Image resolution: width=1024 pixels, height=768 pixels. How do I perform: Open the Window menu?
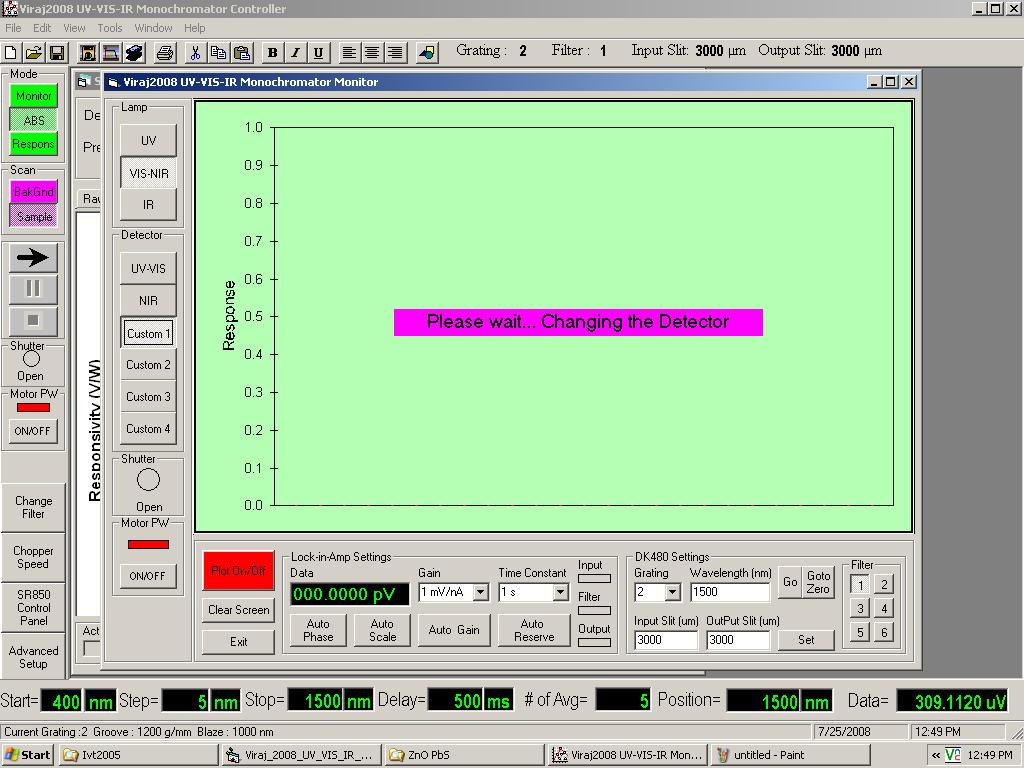pos(153,28)
